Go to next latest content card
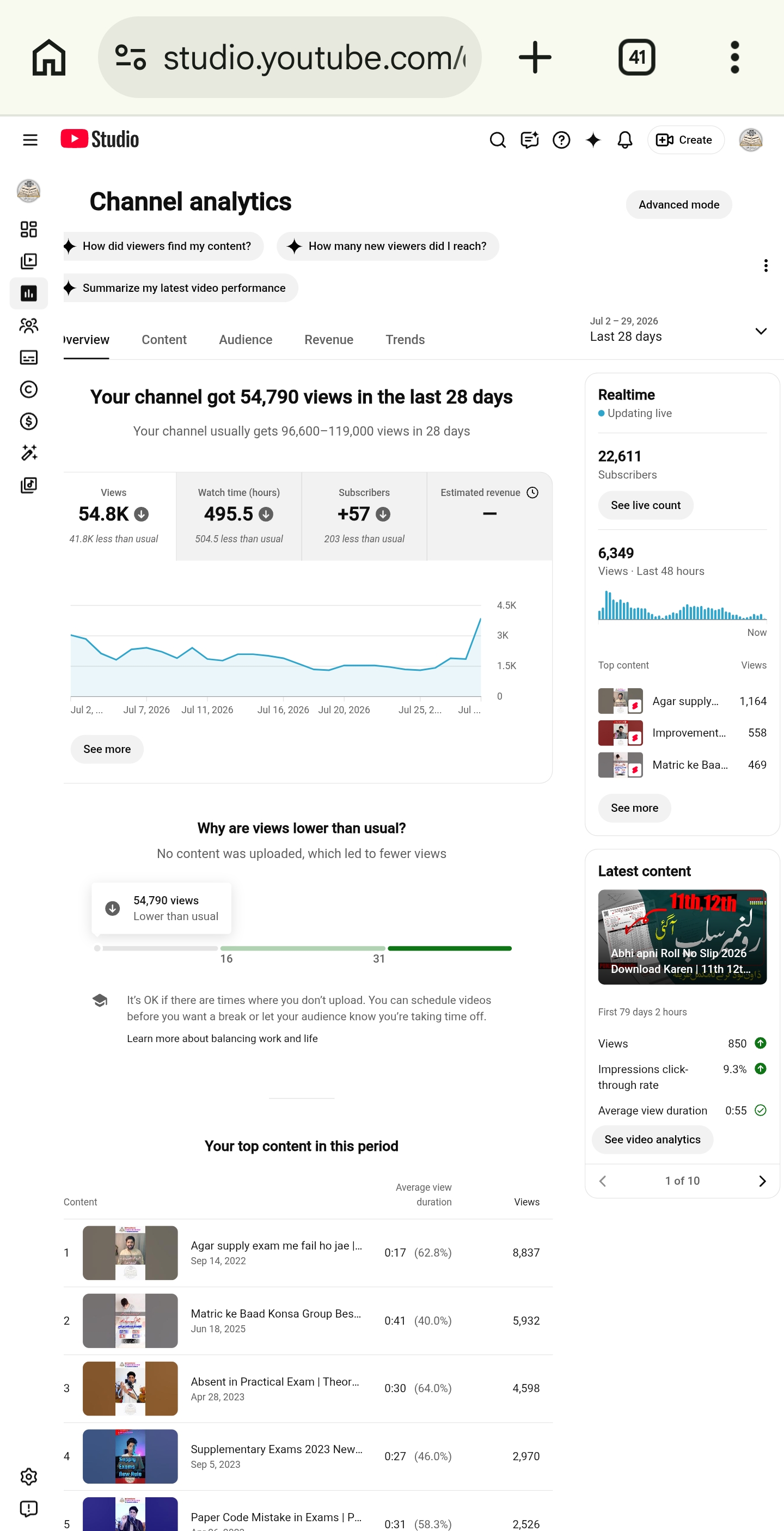The width and height of the screenshot is (784, 1531). coord(762,1181)
